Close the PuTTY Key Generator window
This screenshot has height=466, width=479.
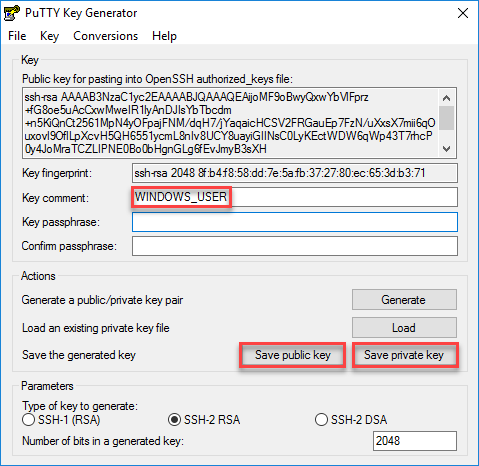click(x=463, y=13)
